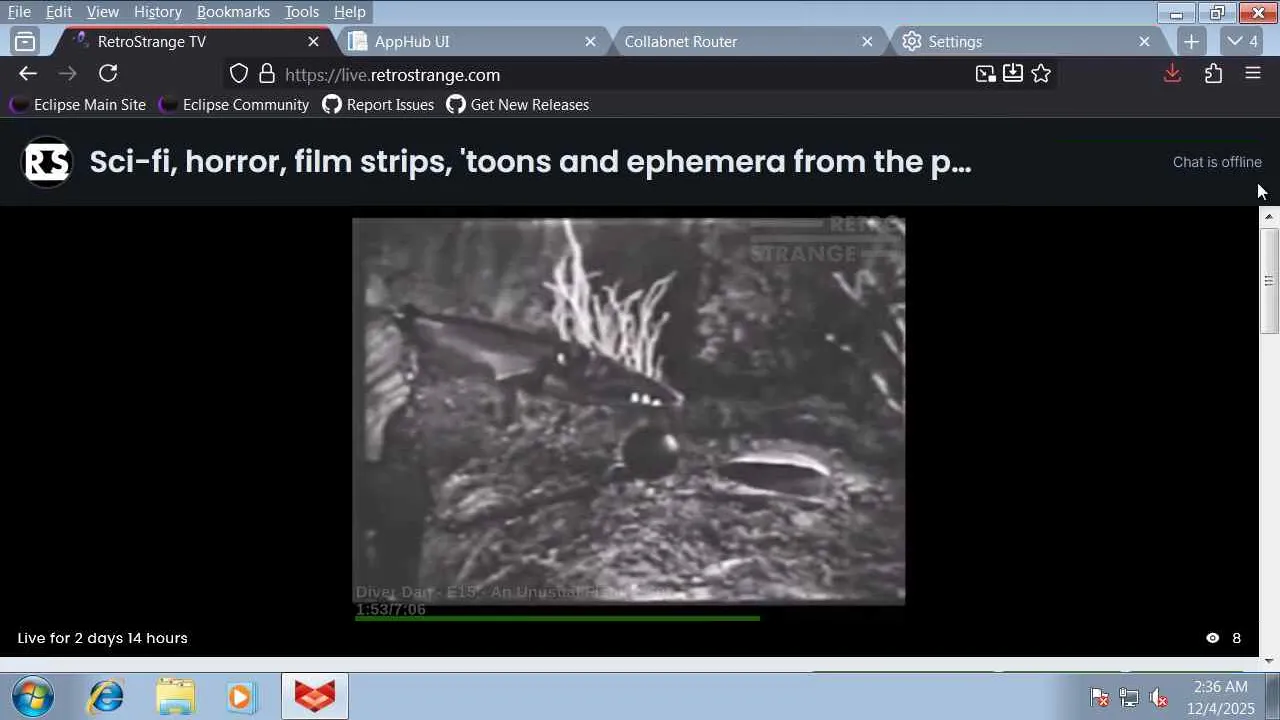Screen dimensions: 1280x720
Task: Click the muted speaker tray icon
Action: 1158,697
